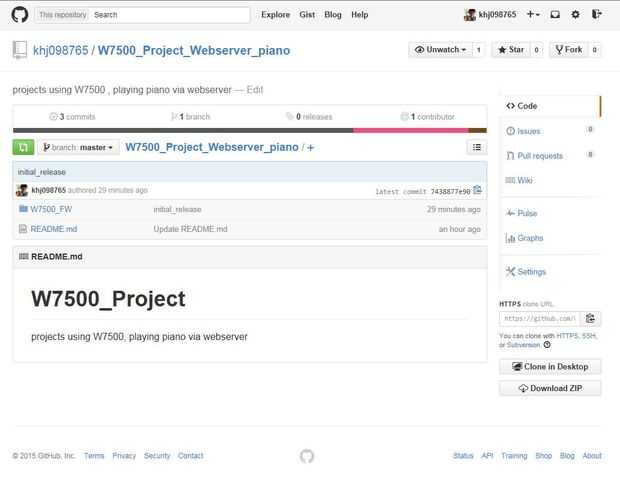620x486 pixels.
Task: View the 0 releases page
Action: pyautogui.click(x=309, y=117)
